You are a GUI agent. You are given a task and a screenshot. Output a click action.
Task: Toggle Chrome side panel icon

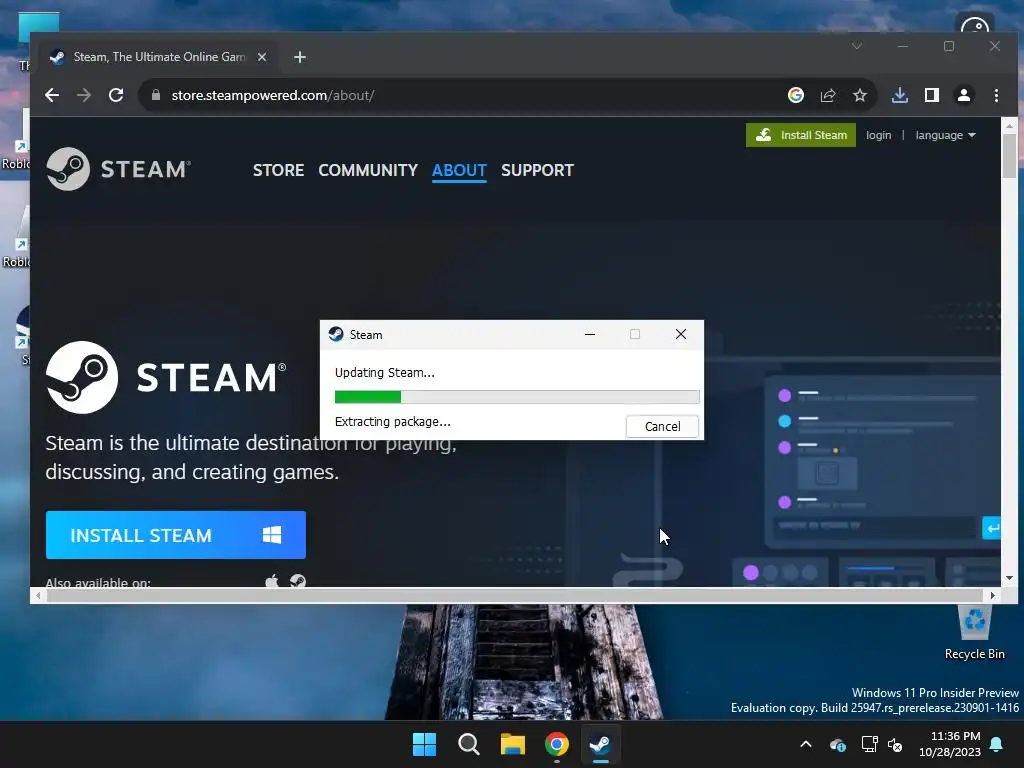pos(932,95)
